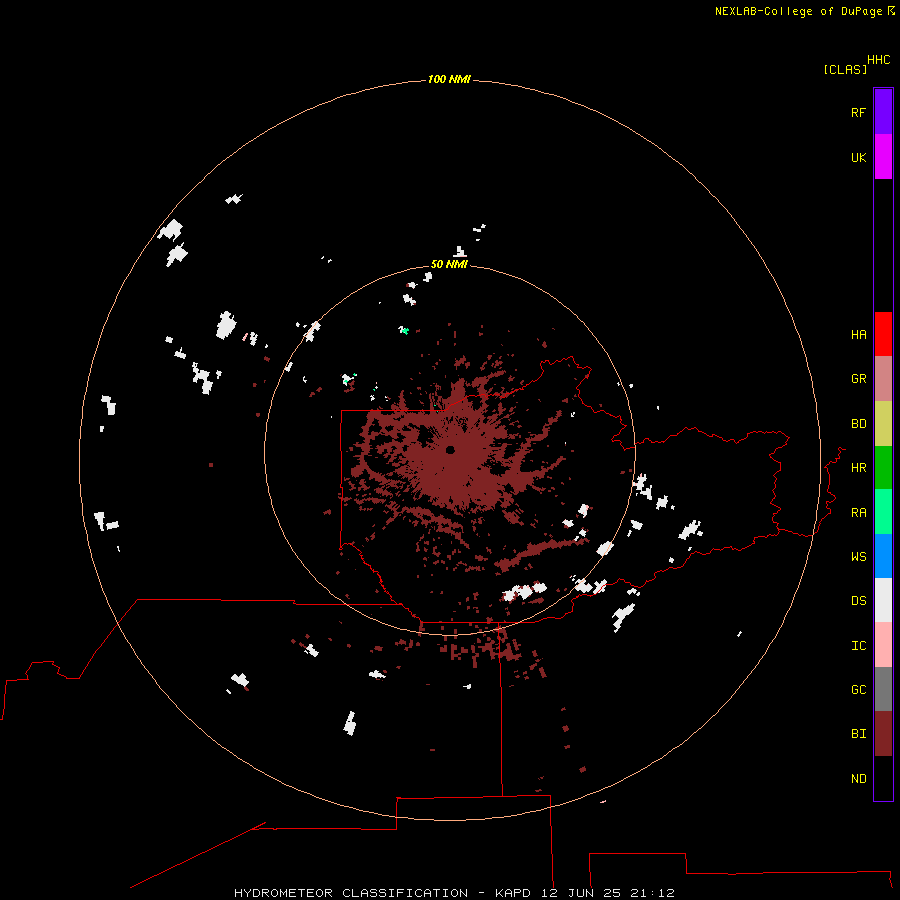Select the BD yellow legend swatch
Image resolution: width=900 pixels, height=900 pixels.
click(x=883, y=424)
